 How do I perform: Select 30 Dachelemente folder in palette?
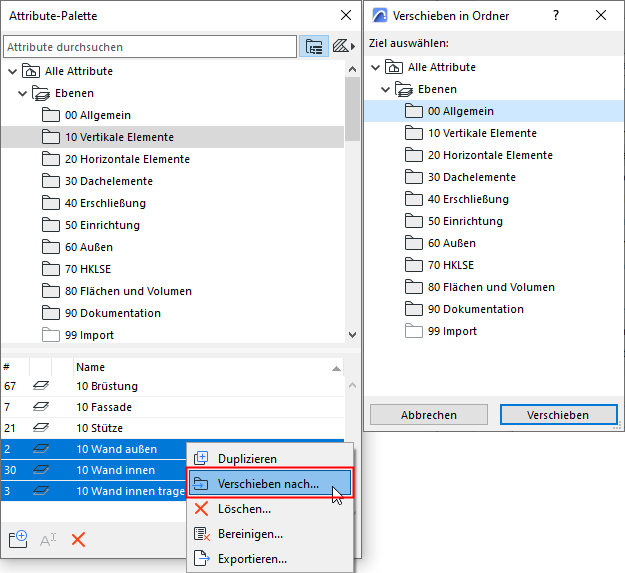(x=172, y=181)
